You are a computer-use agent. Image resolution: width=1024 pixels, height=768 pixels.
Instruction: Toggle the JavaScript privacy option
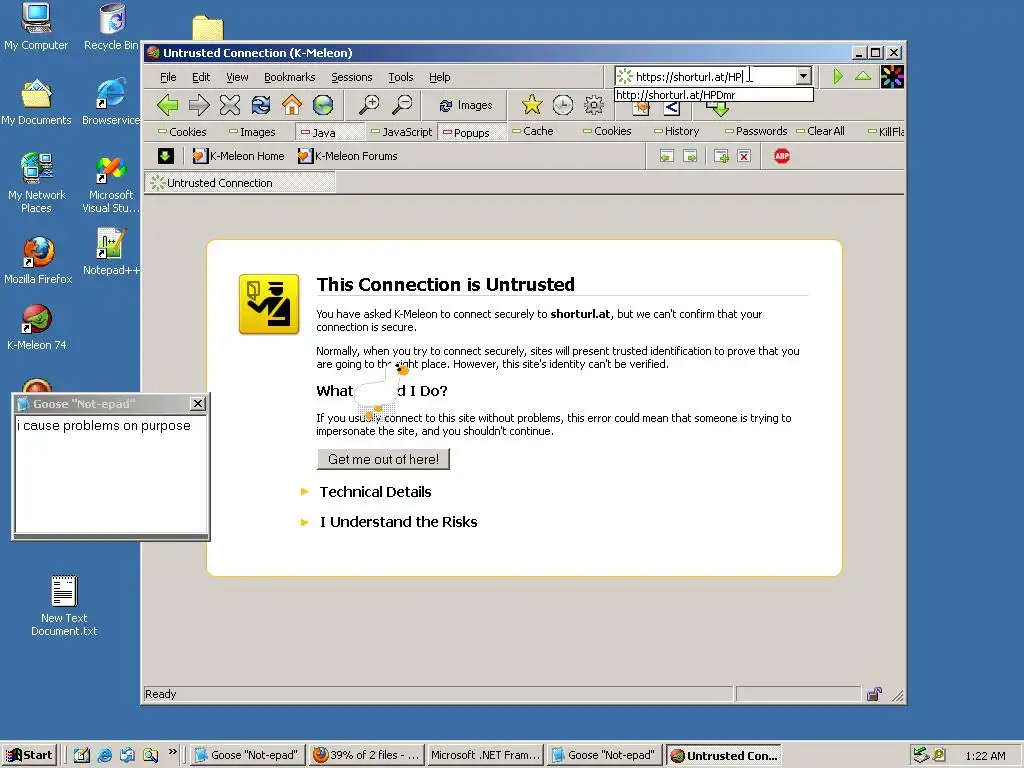pos(402,132)
